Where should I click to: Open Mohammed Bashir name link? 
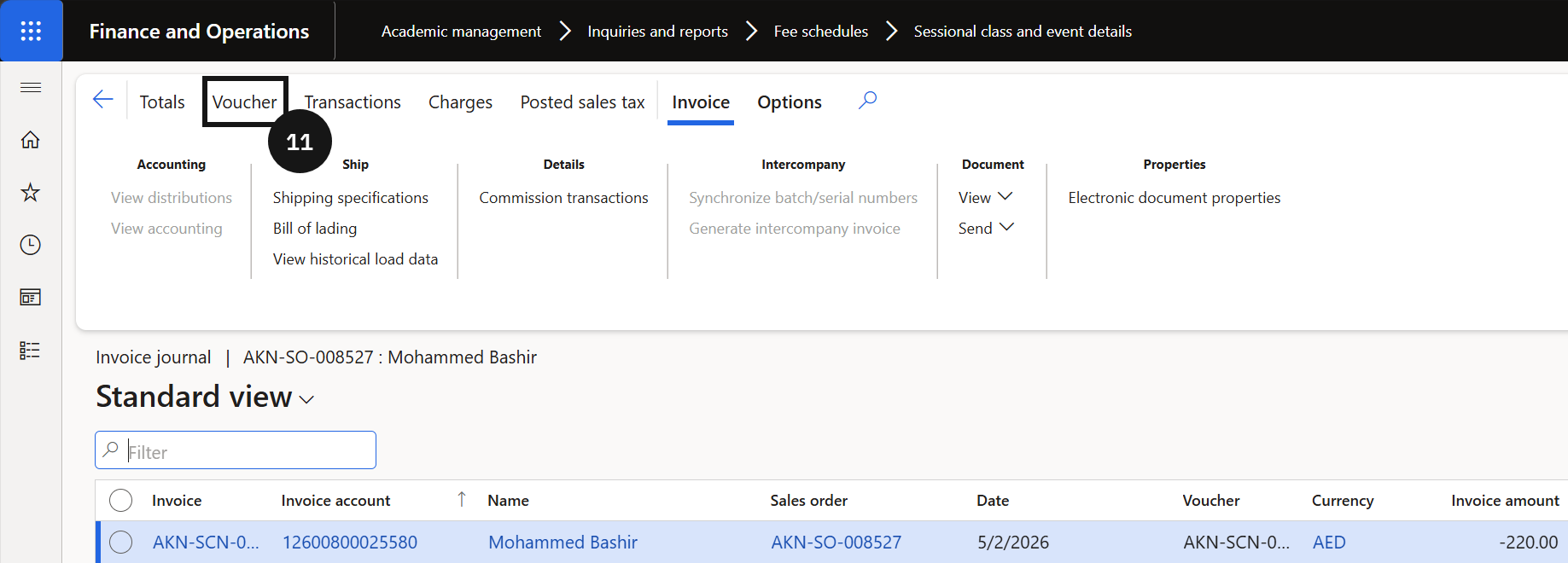click(563, 543)
